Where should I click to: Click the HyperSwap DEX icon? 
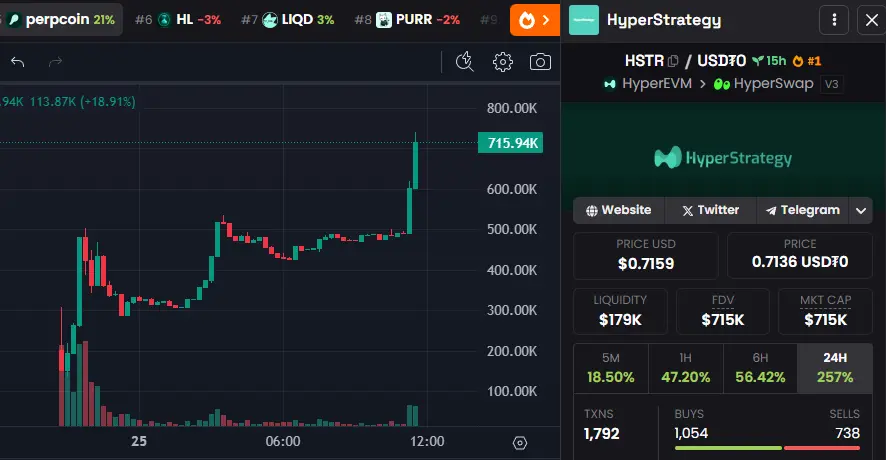(722, 84)
